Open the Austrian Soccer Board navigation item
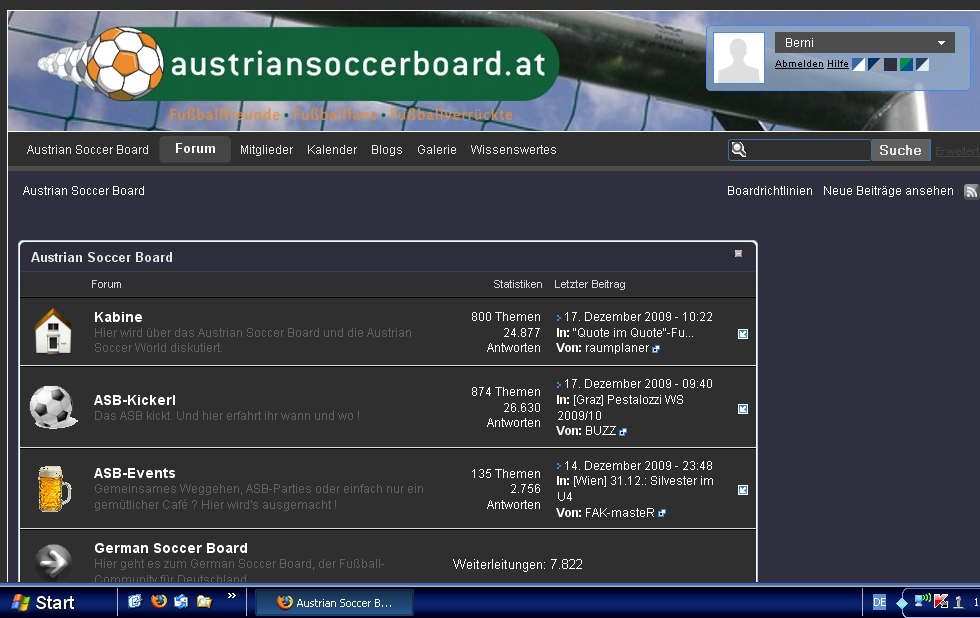Image resolution: width=980 pixels, height=618 pixels. tap(88, 150)
